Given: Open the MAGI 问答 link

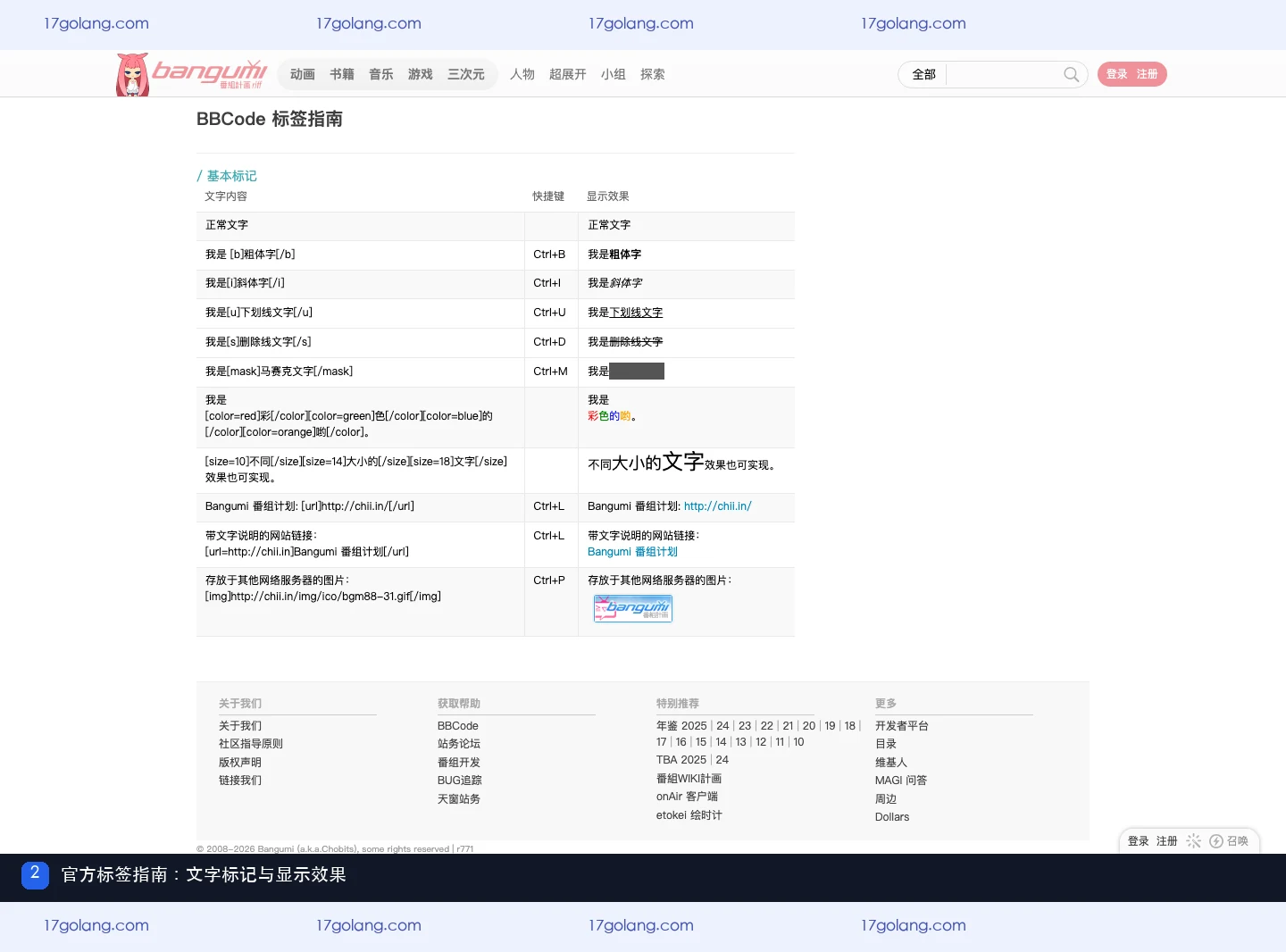Looking at the screenshot, I should pos(901,781).
